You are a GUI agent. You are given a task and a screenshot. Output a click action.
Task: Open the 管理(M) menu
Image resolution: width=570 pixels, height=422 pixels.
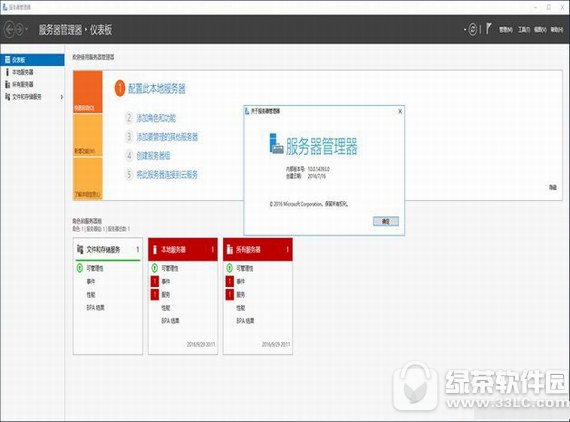(506, 30)
